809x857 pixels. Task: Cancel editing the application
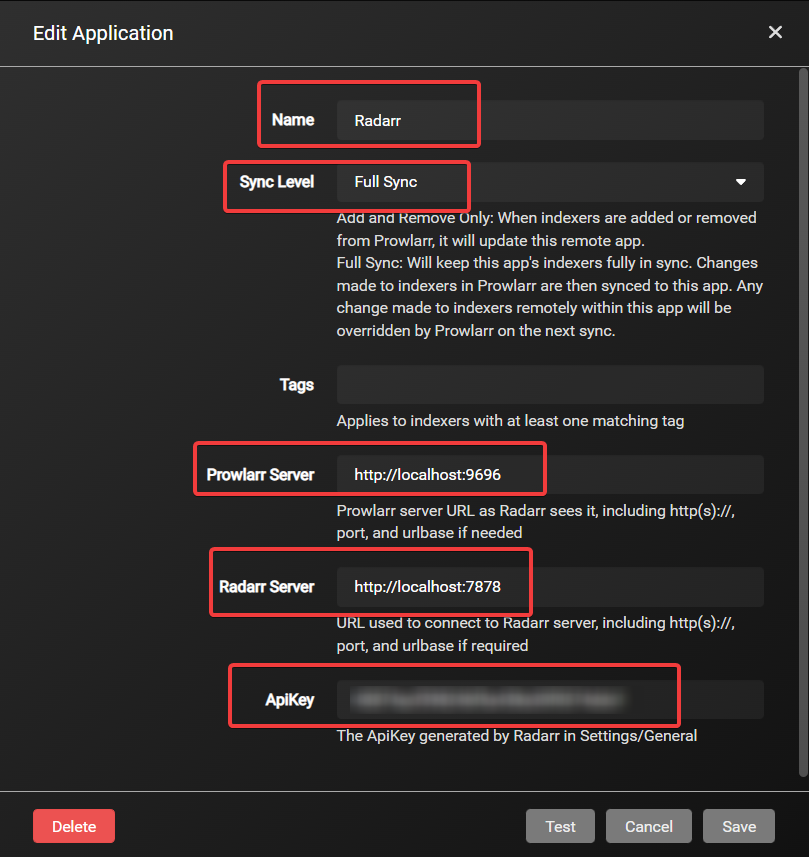[649, 826]
